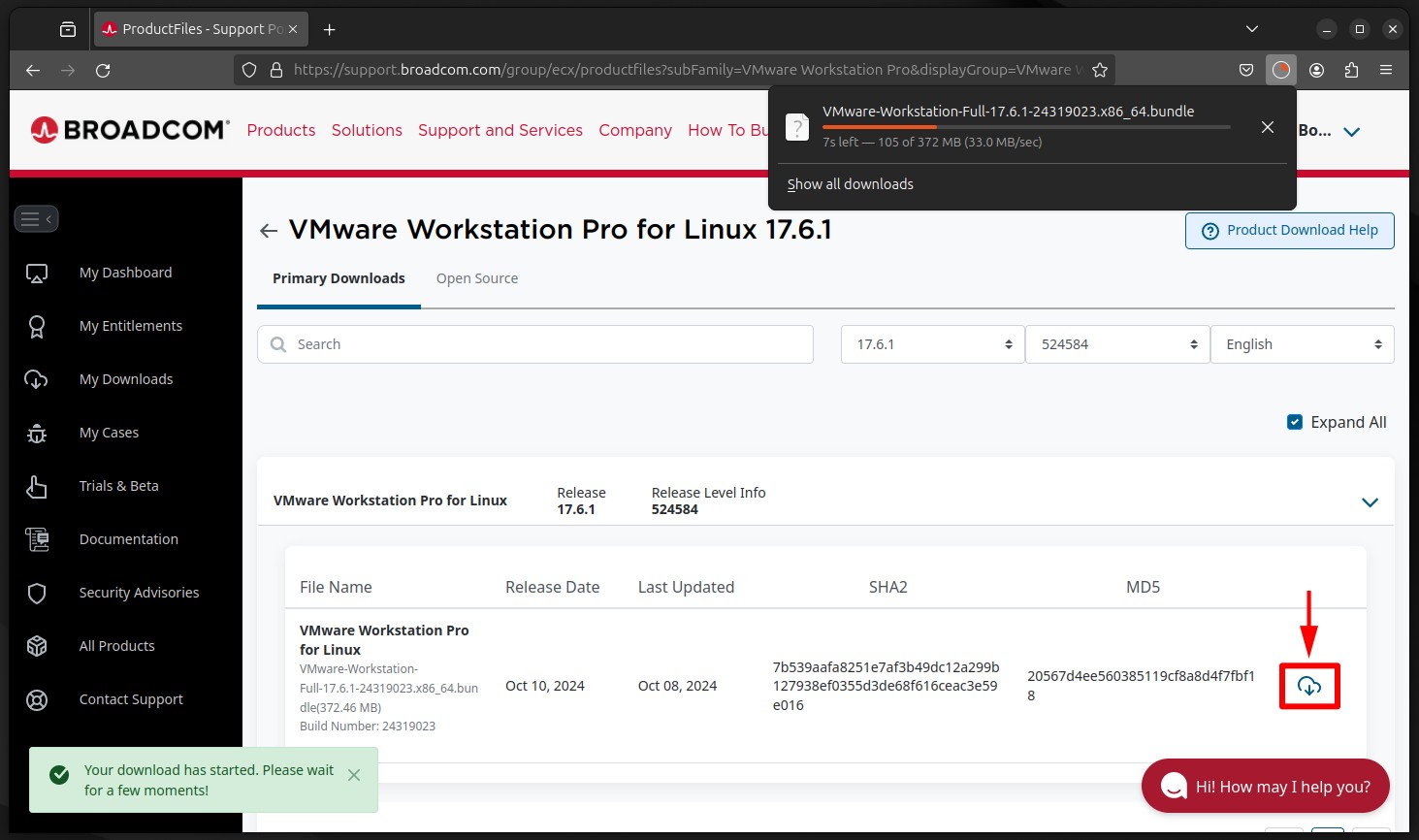Switch to Primary Downloads tab
The image size is (1419, 840).
click(339, 278)
